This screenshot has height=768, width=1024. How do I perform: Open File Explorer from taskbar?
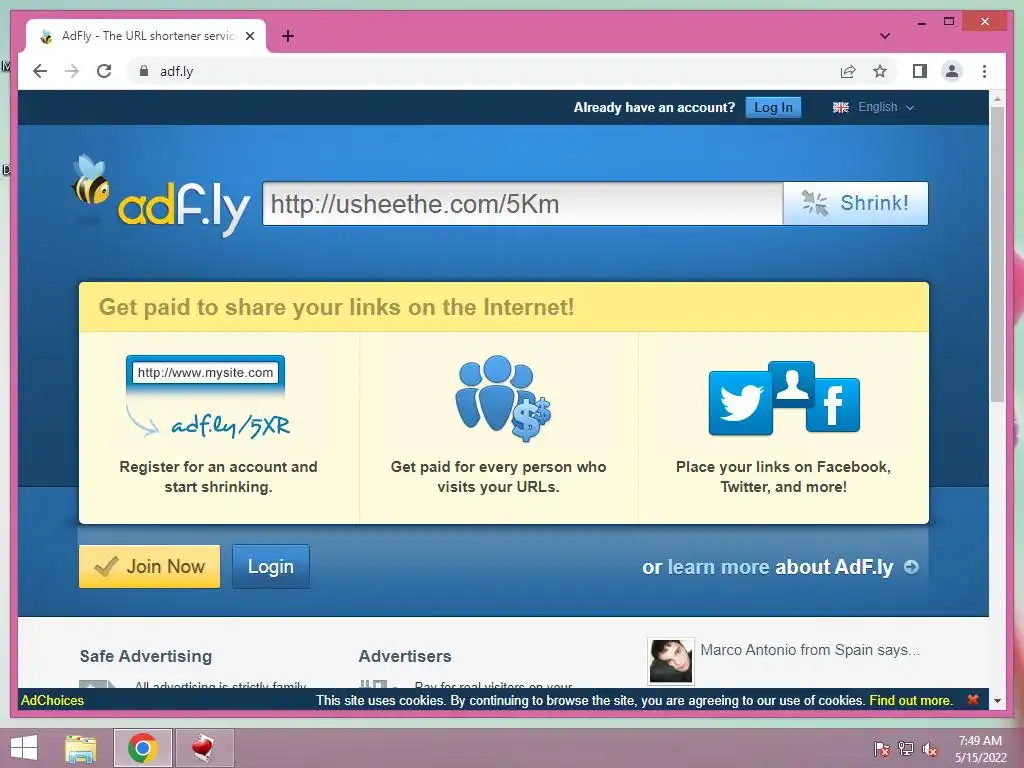click(x=80, y=748)
